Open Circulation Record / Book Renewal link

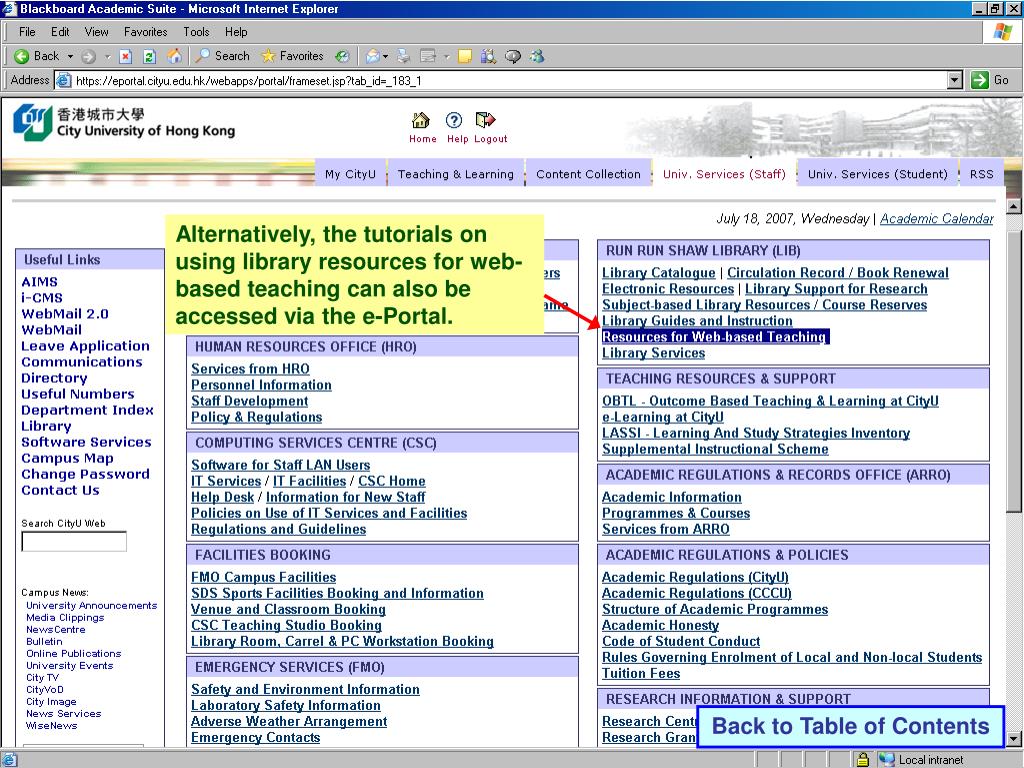coord(838,273)
